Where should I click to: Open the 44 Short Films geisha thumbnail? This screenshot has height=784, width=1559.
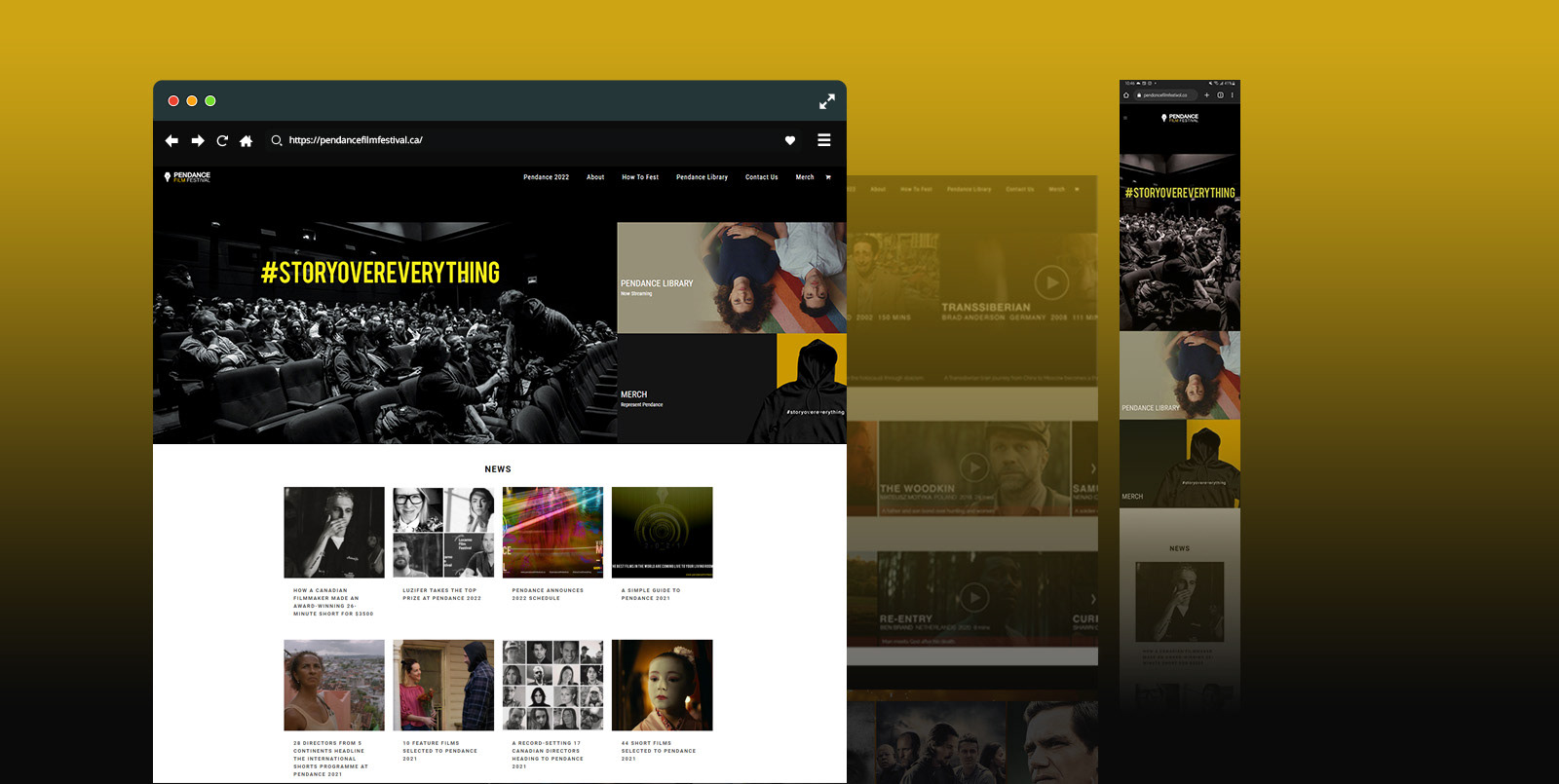[x=662, y=686]
